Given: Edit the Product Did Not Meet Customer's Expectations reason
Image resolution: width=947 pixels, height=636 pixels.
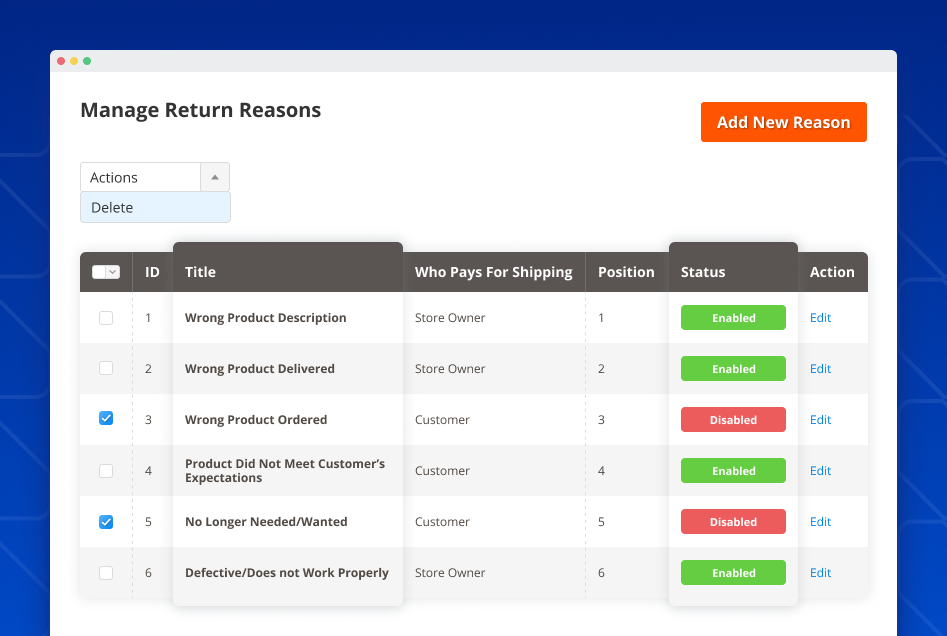Looking at the screenshot, I should (x=820, y=470).
